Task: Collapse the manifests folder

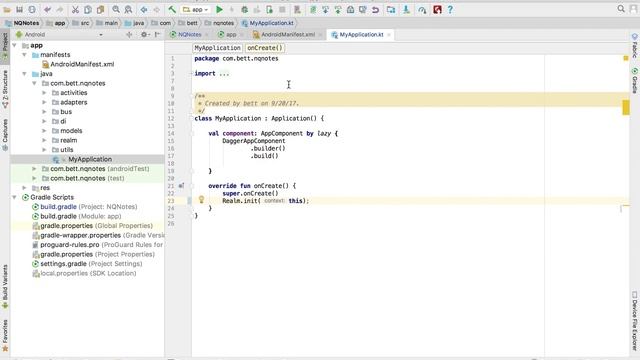Action: coord(24,55)
